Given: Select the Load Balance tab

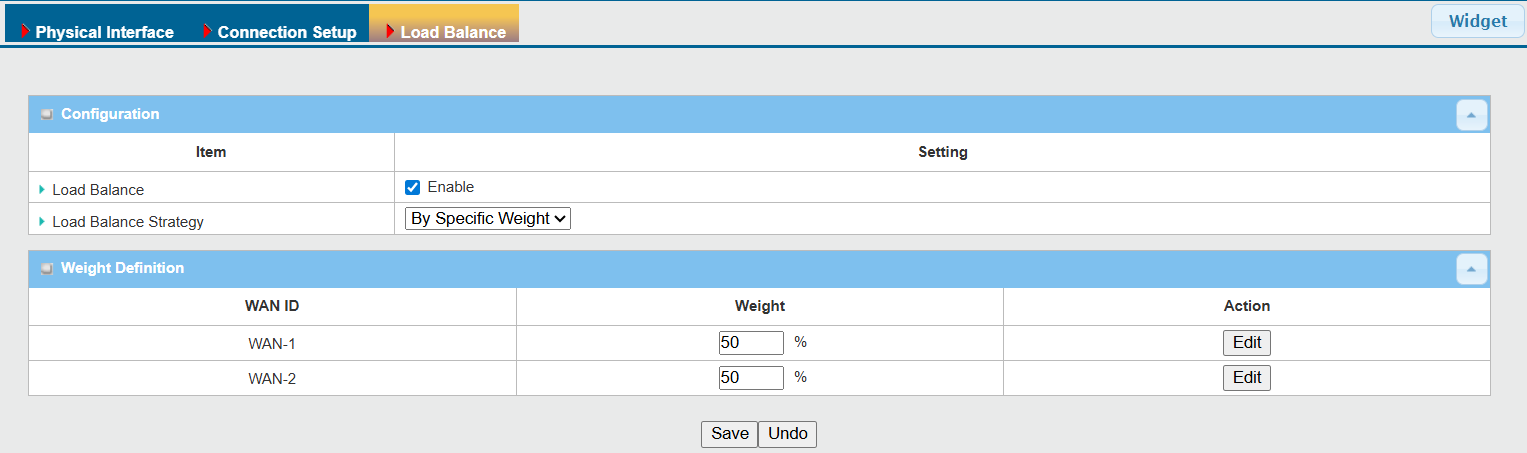Looking at the screenshot, I should click(x=453, y=32).
